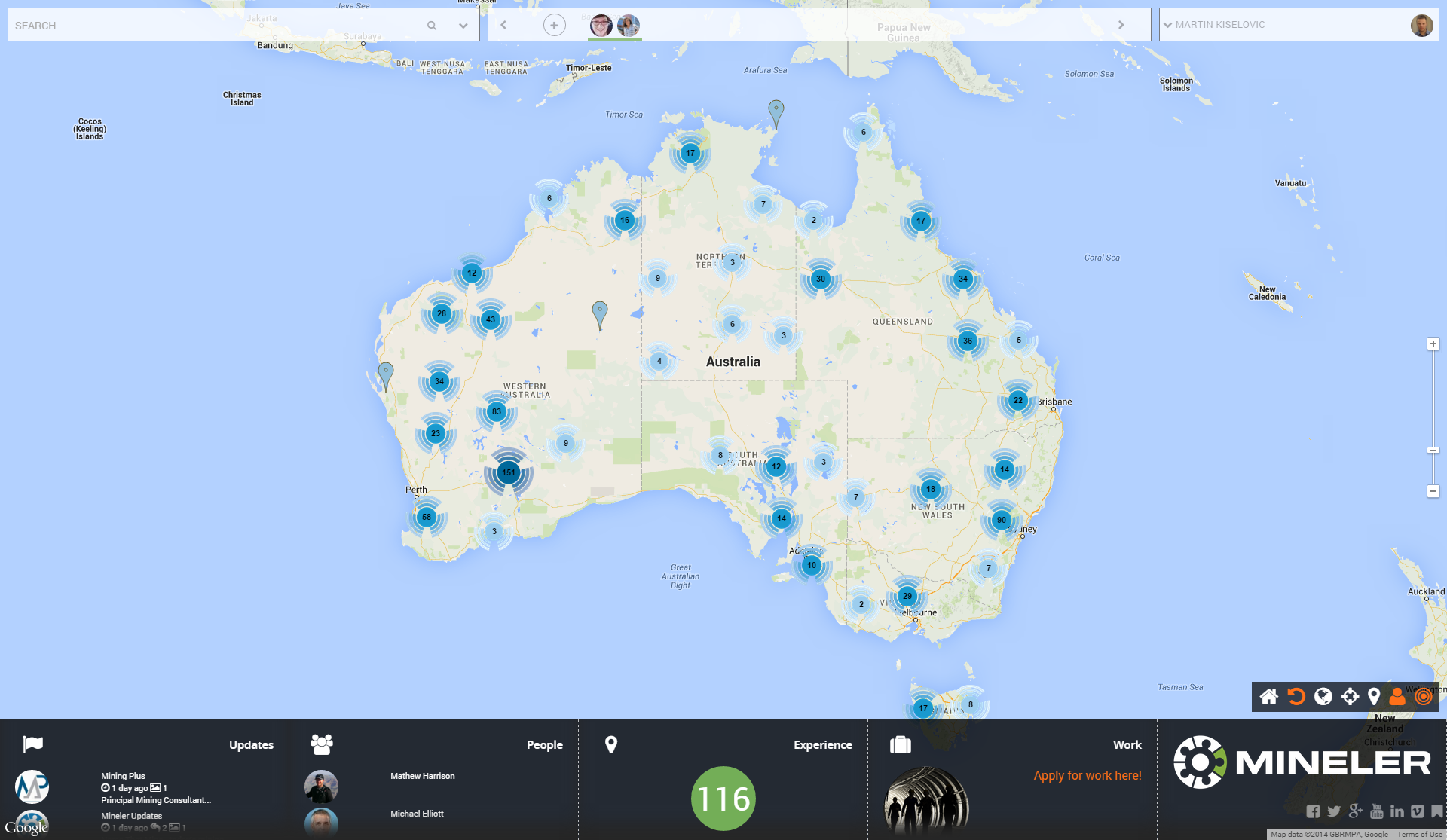This screenshot has width=1447, height=840.
Task: Toggle the orange concentric target icon
Action: 1423,696
